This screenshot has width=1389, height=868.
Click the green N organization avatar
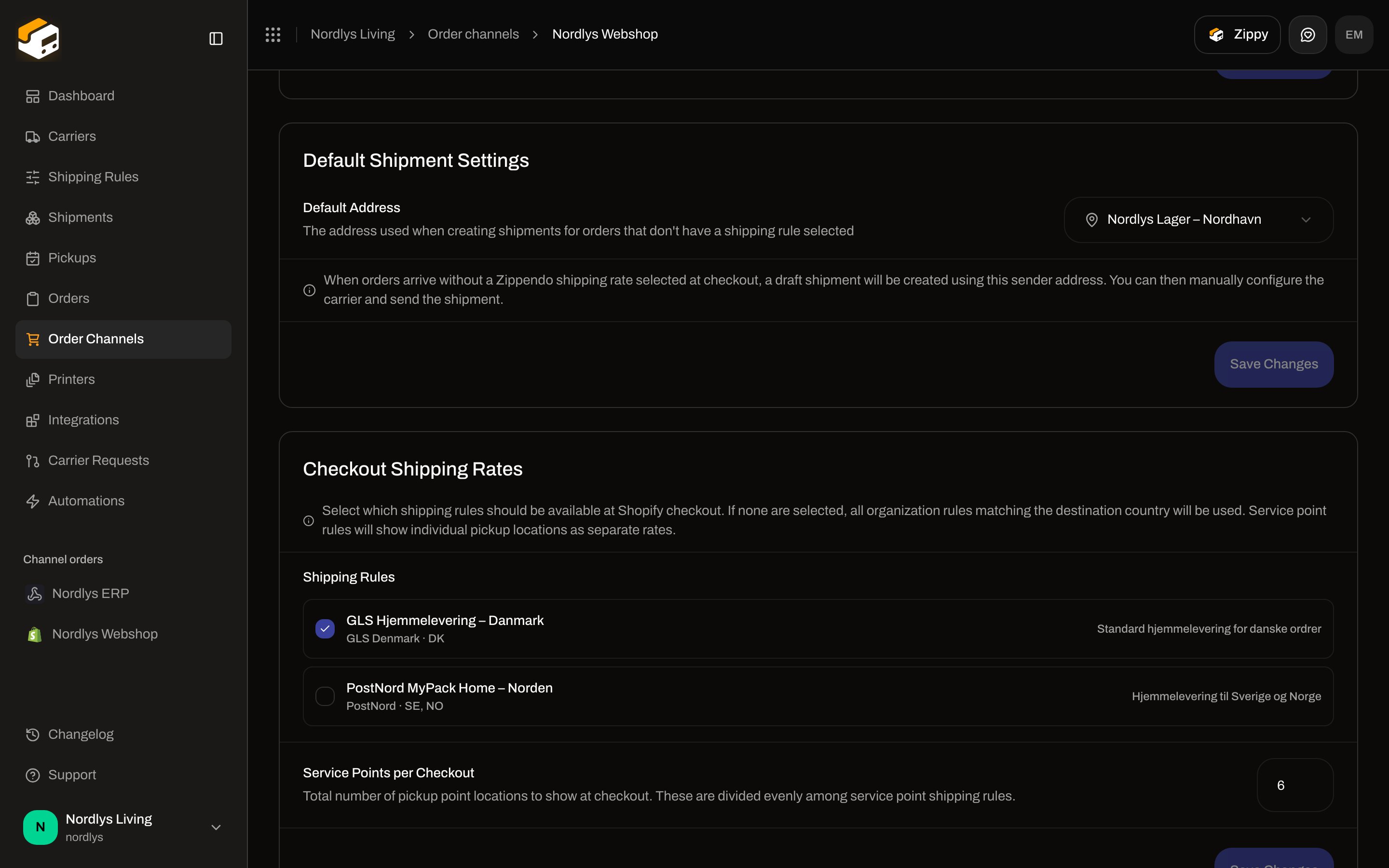point(40,827)
